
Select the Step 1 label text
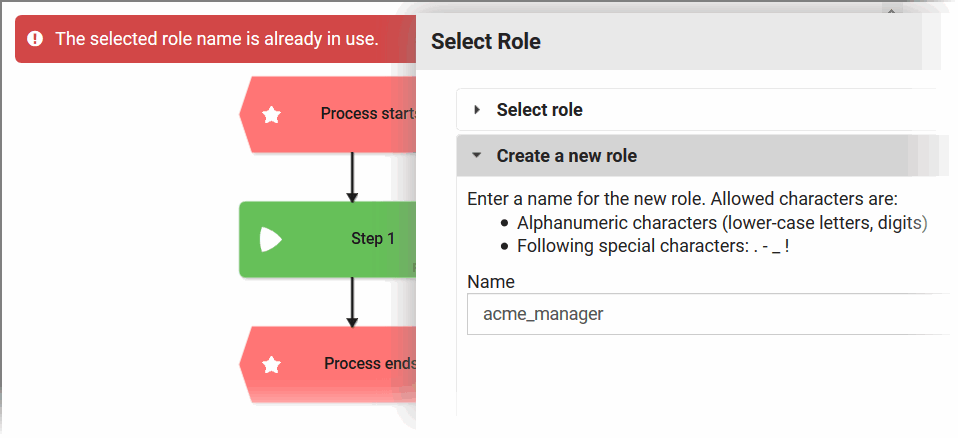pos(373,239)
